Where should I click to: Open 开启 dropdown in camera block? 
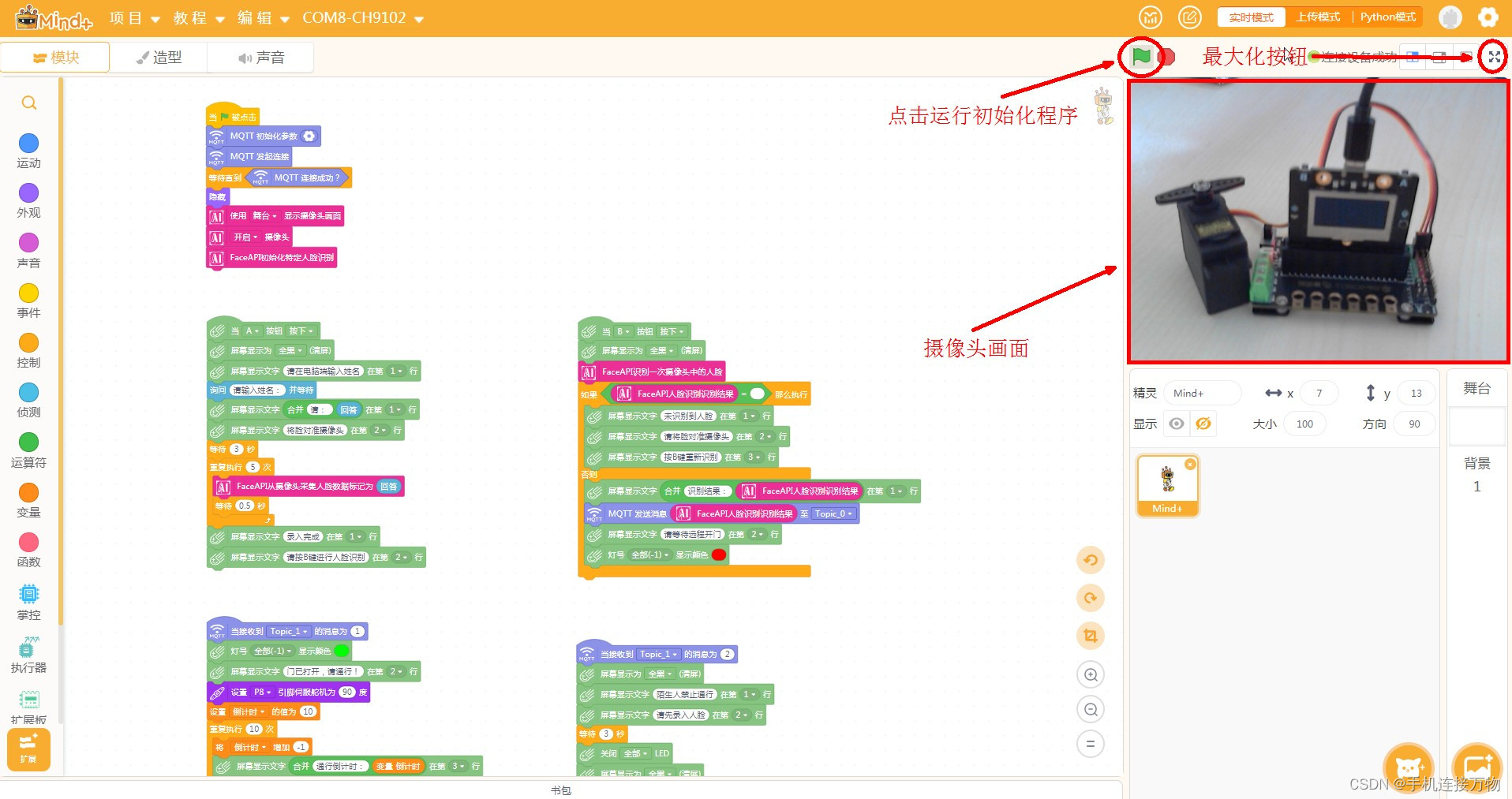[246, 237]
